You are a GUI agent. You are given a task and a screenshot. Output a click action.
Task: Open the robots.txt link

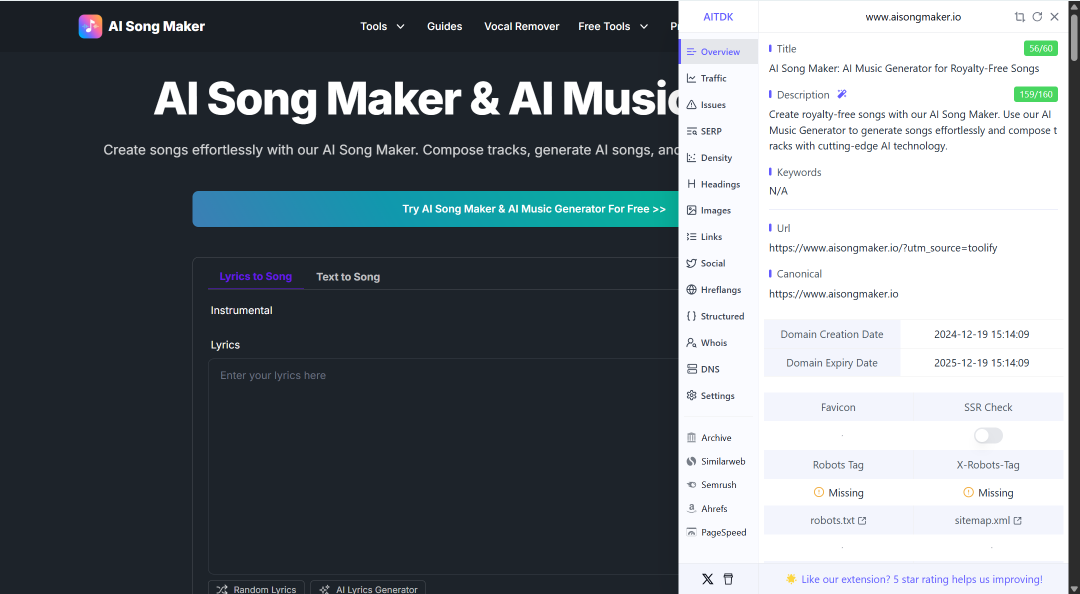pyautogui.click(x=838, y=520)
